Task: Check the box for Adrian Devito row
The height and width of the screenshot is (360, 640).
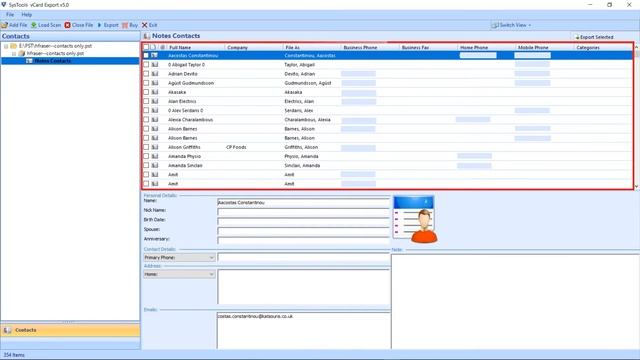Action: pos(146,74)
